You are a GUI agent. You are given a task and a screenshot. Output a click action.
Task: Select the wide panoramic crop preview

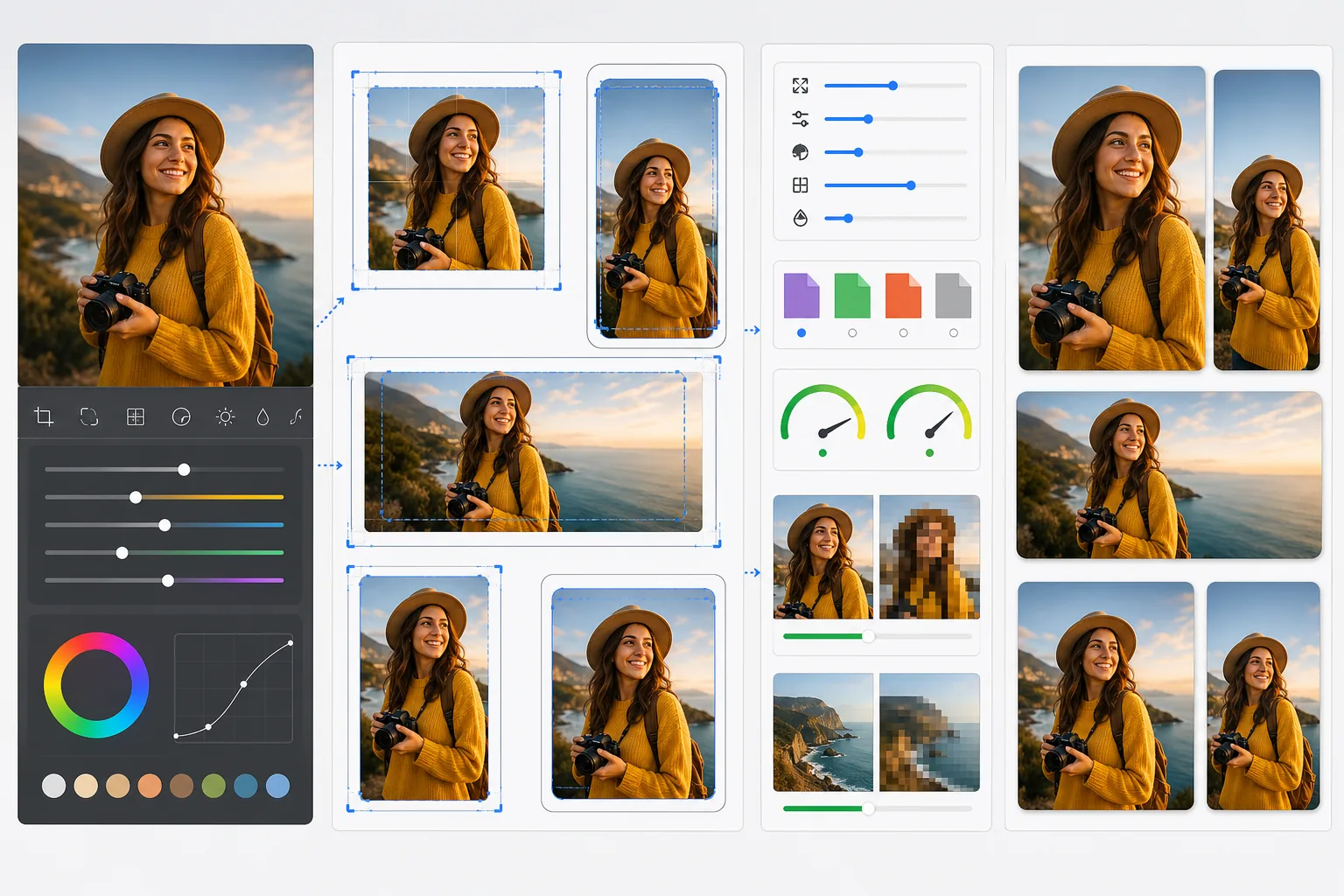534,451
